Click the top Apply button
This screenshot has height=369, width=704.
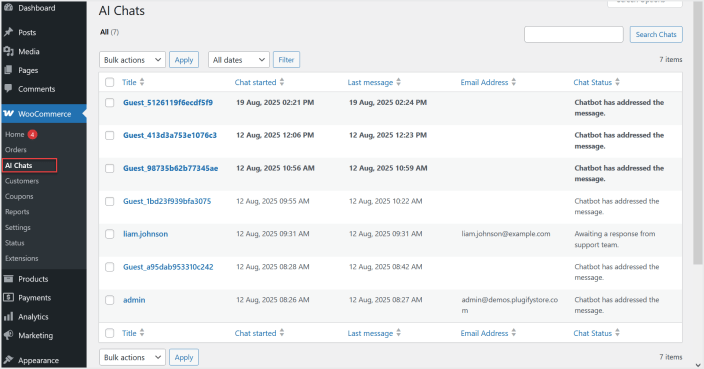[x=184, y=60]
